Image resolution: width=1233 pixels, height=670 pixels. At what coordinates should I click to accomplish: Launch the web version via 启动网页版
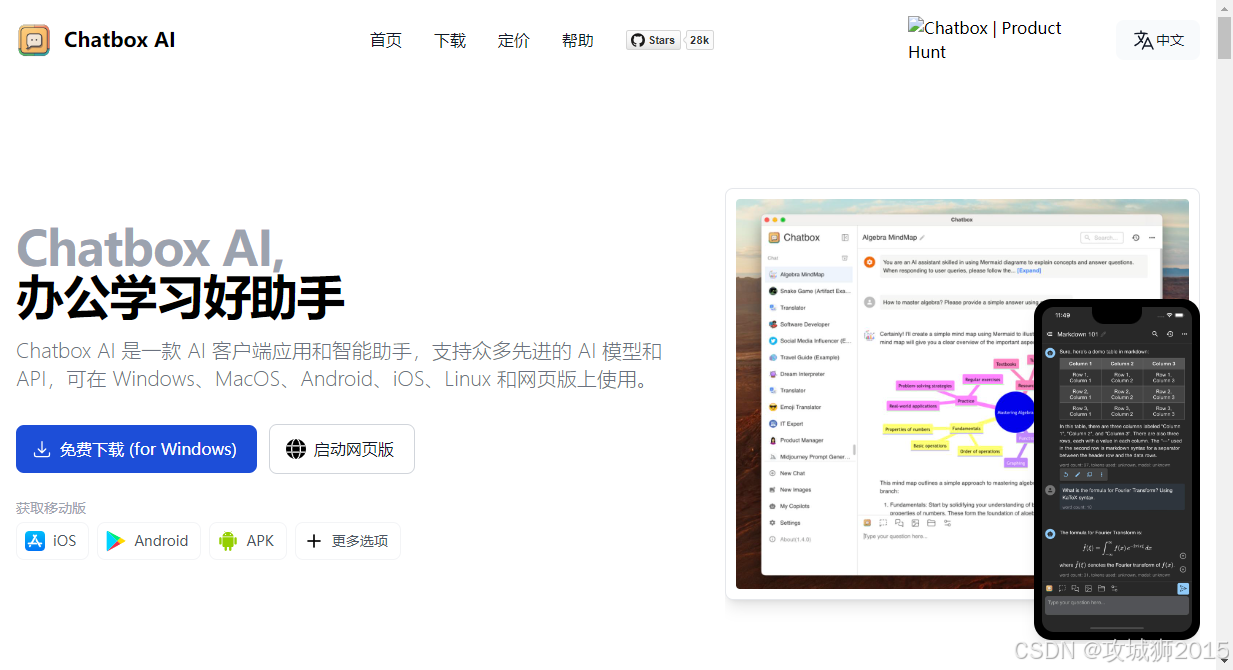[x=342, y=449]
